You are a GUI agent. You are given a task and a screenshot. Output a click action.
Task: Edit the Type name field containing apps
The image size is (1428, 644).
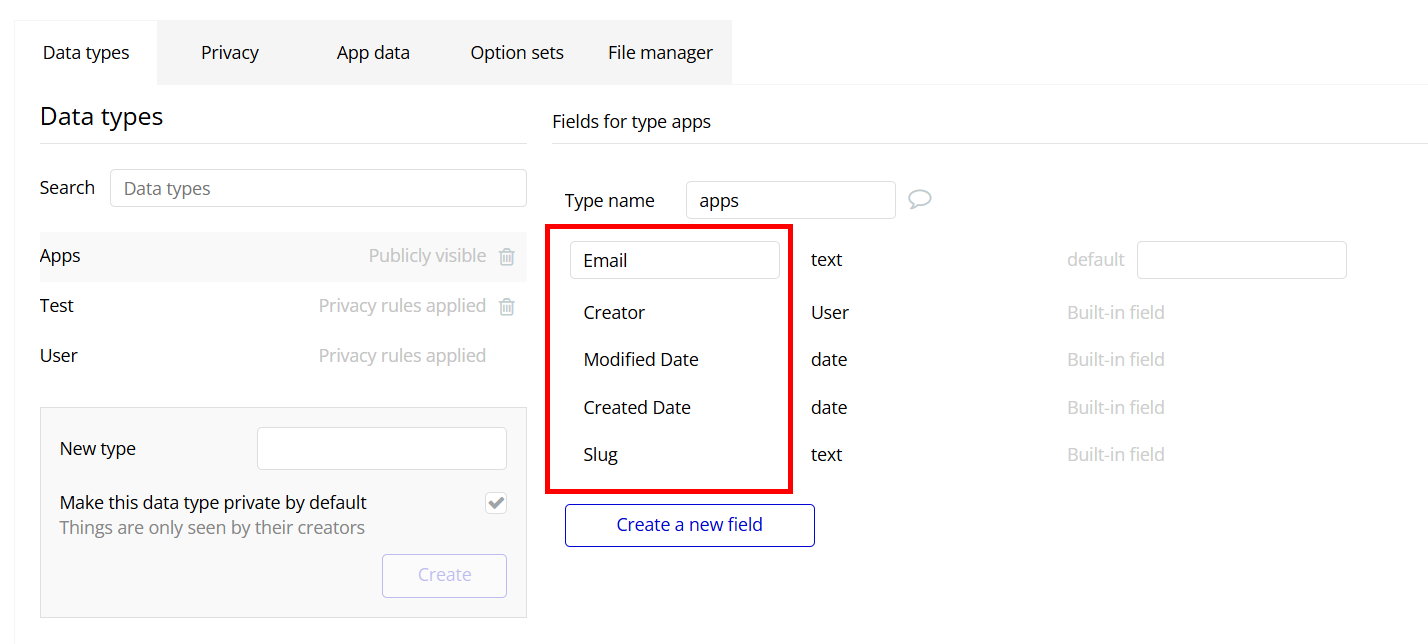click(790, 200)
